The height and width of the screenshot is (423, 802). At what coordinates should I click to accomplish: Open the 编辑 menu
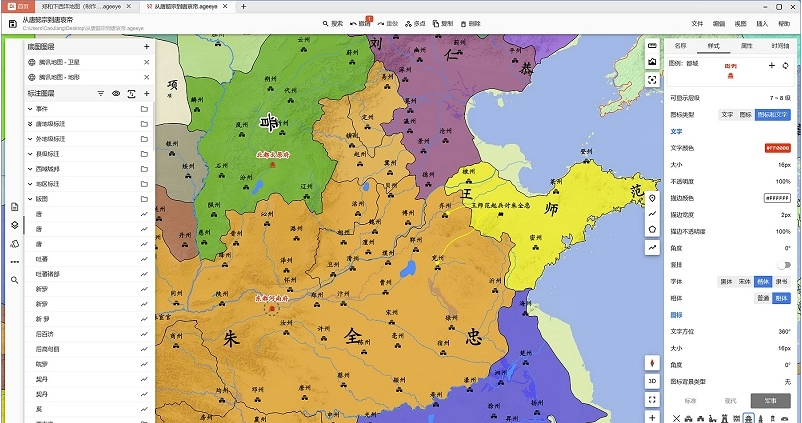click(x=719, y=24)
